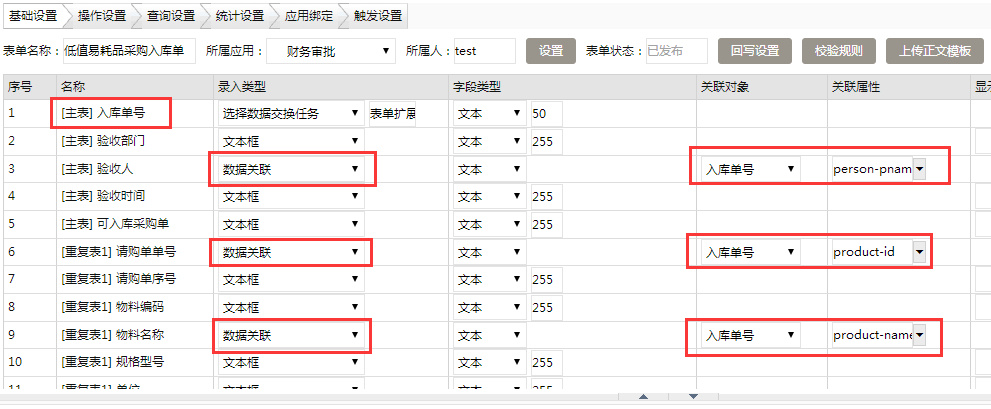Open the 操作设置 tab

point(101,16)
